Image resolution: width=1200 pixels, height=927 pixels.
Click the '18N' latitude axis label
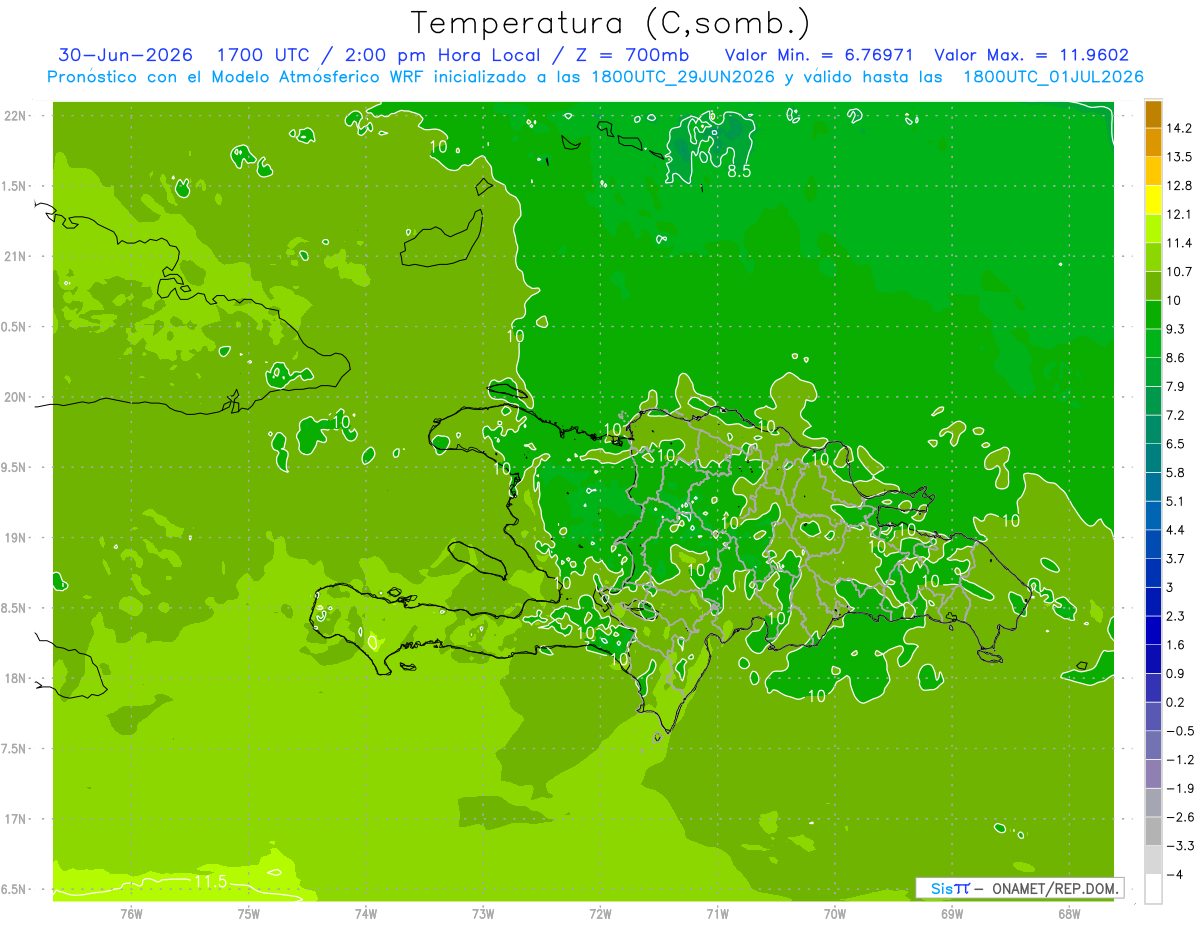[x=17, y=678]
